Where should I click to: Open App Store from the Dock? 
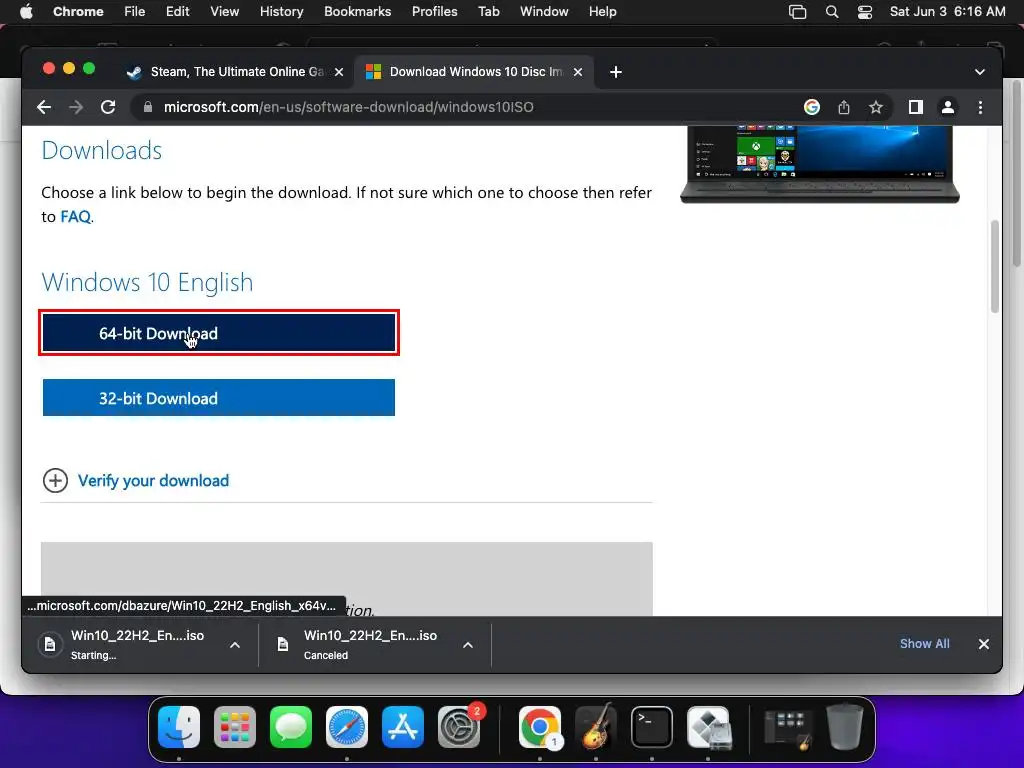403,727
